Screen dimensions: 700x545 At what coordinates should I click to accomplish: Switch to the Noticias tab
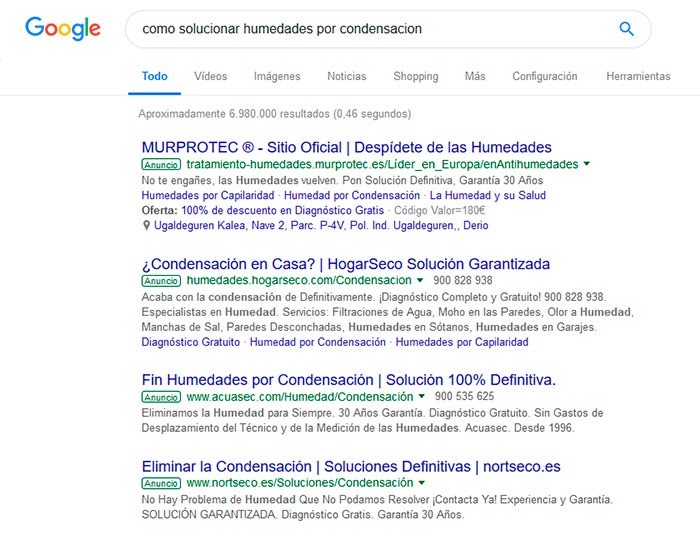(346, 76)
